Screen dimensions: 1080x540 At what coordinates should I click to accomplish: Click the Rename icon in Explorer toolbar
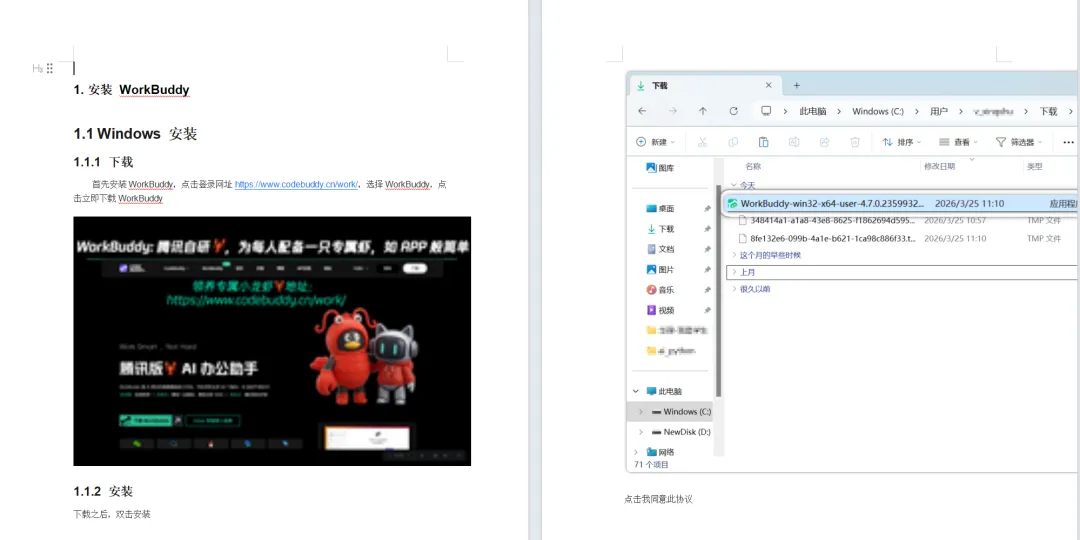[x=793, y=142]
